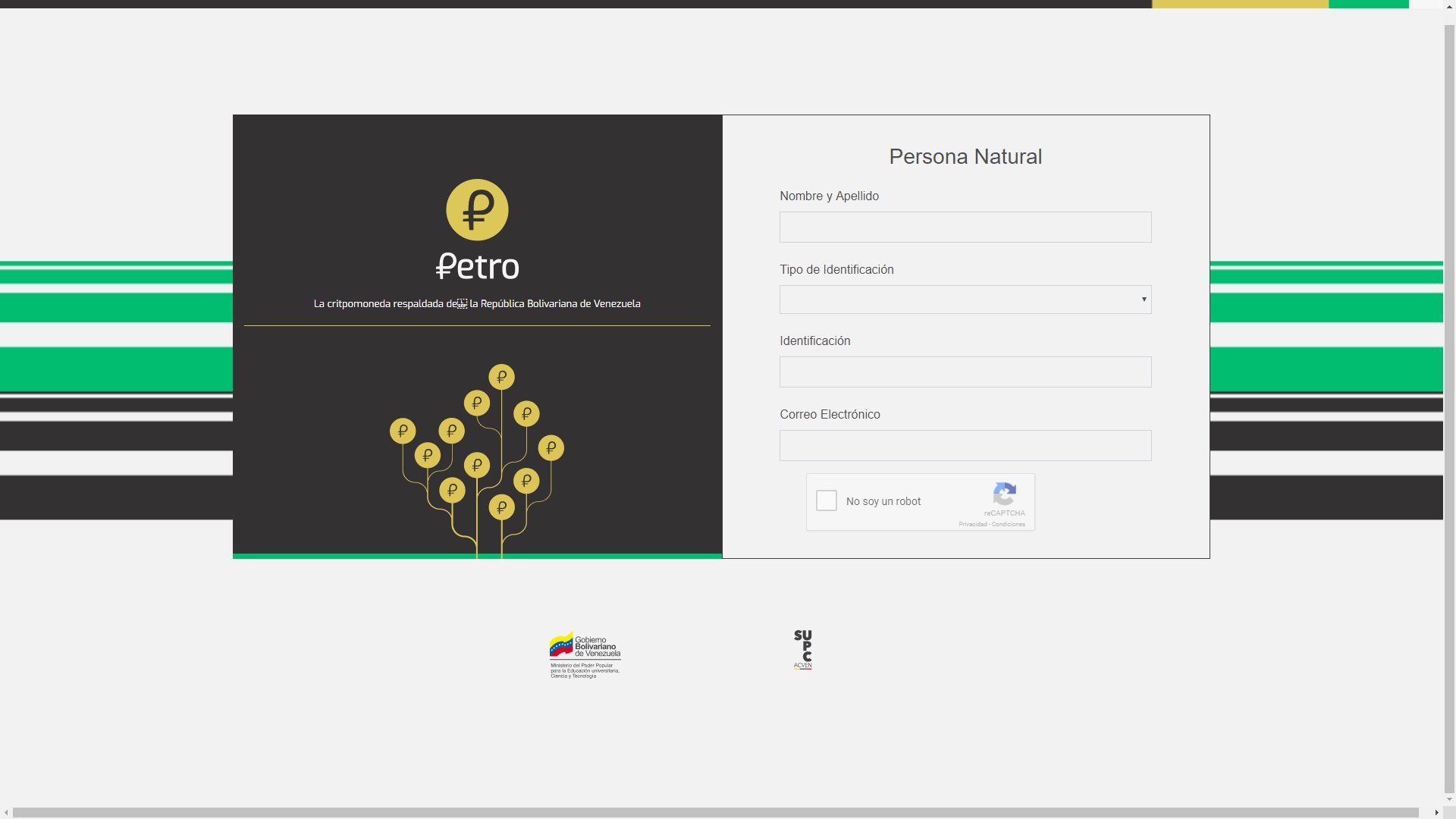Screen dimensions: 1456x819
Task: Click the "La critpomoneda respaldada" tagline text
Action: click(x=477, y=303)
